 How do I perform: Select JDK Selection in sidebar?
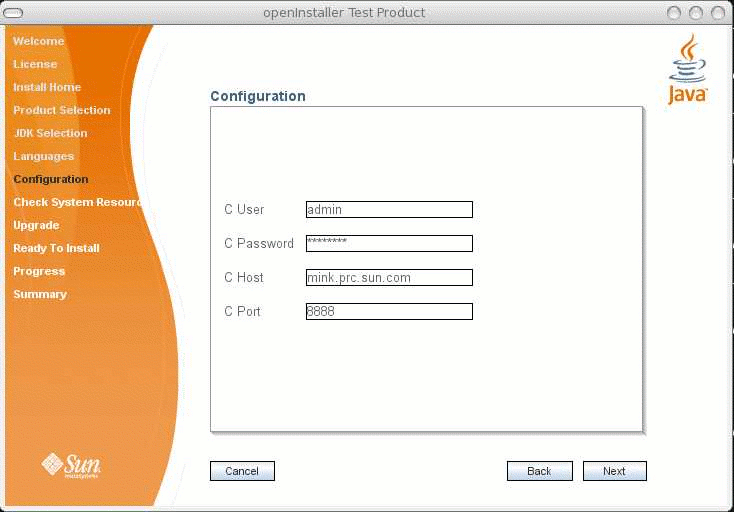point(50,133)
